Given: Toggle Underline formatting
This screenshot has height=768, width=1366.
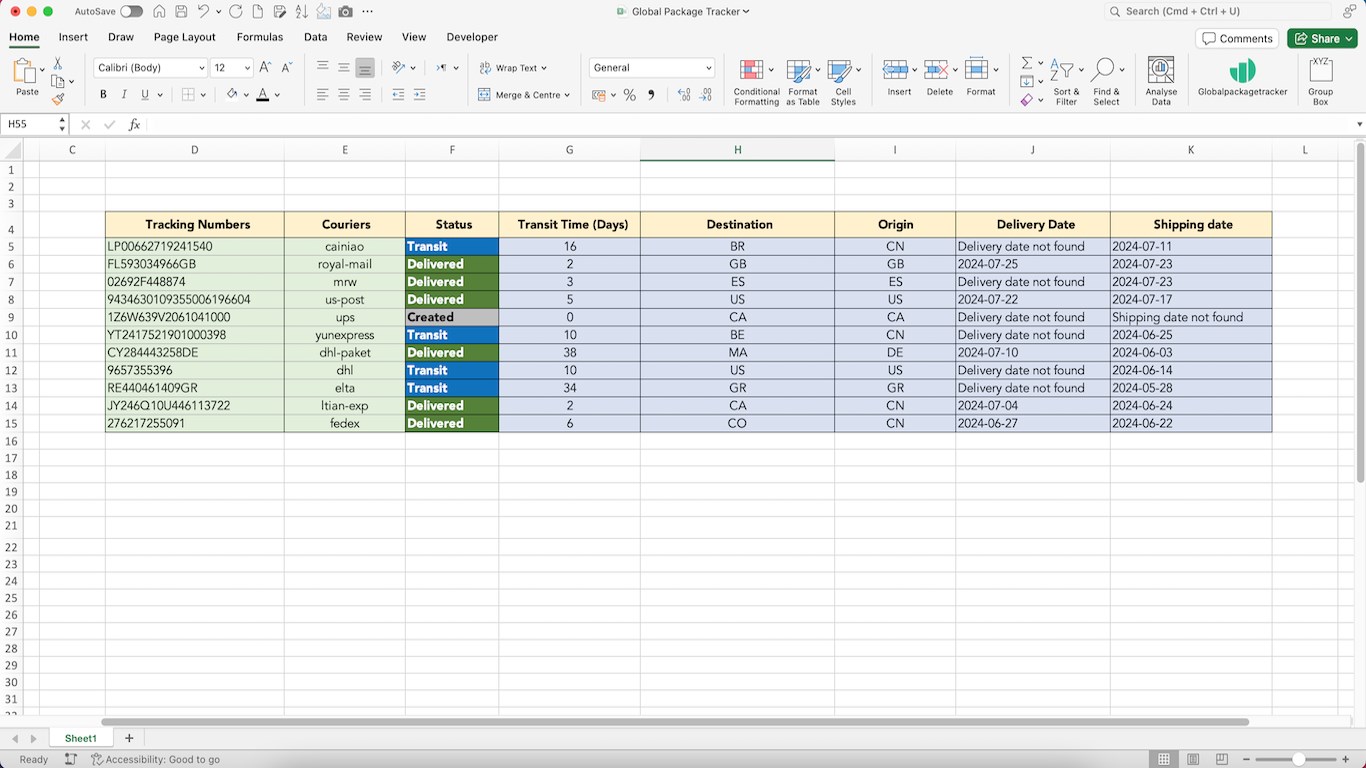Looking at the screenshot, I should click(x=145, y=95).
